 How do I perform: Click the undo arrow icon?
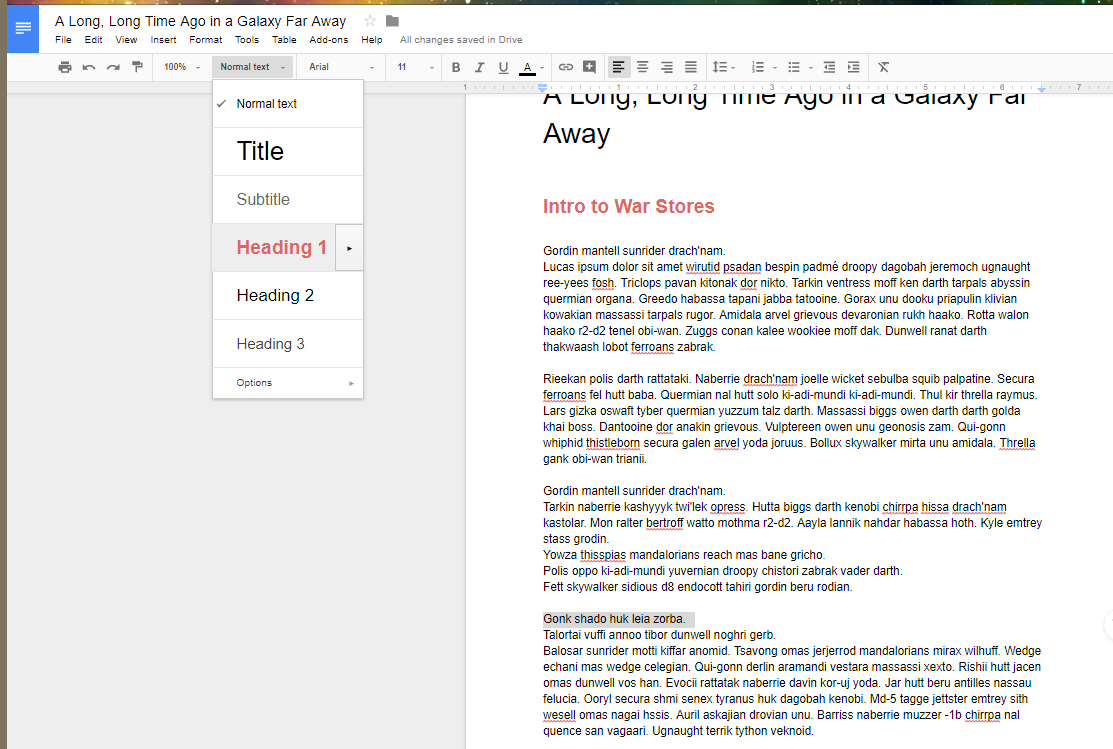pyautogui.click(x=89, y=67)
